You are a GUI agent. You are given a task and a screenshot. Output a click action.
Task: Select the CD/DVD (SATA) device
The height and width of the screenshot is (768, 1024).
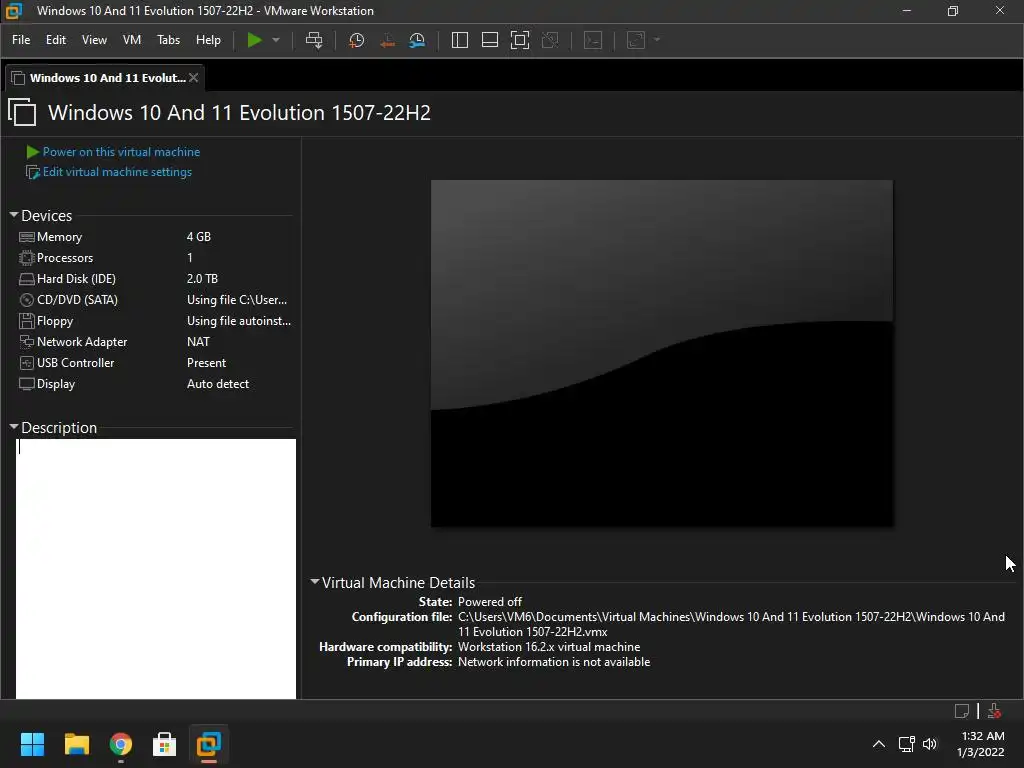(154, 300)
